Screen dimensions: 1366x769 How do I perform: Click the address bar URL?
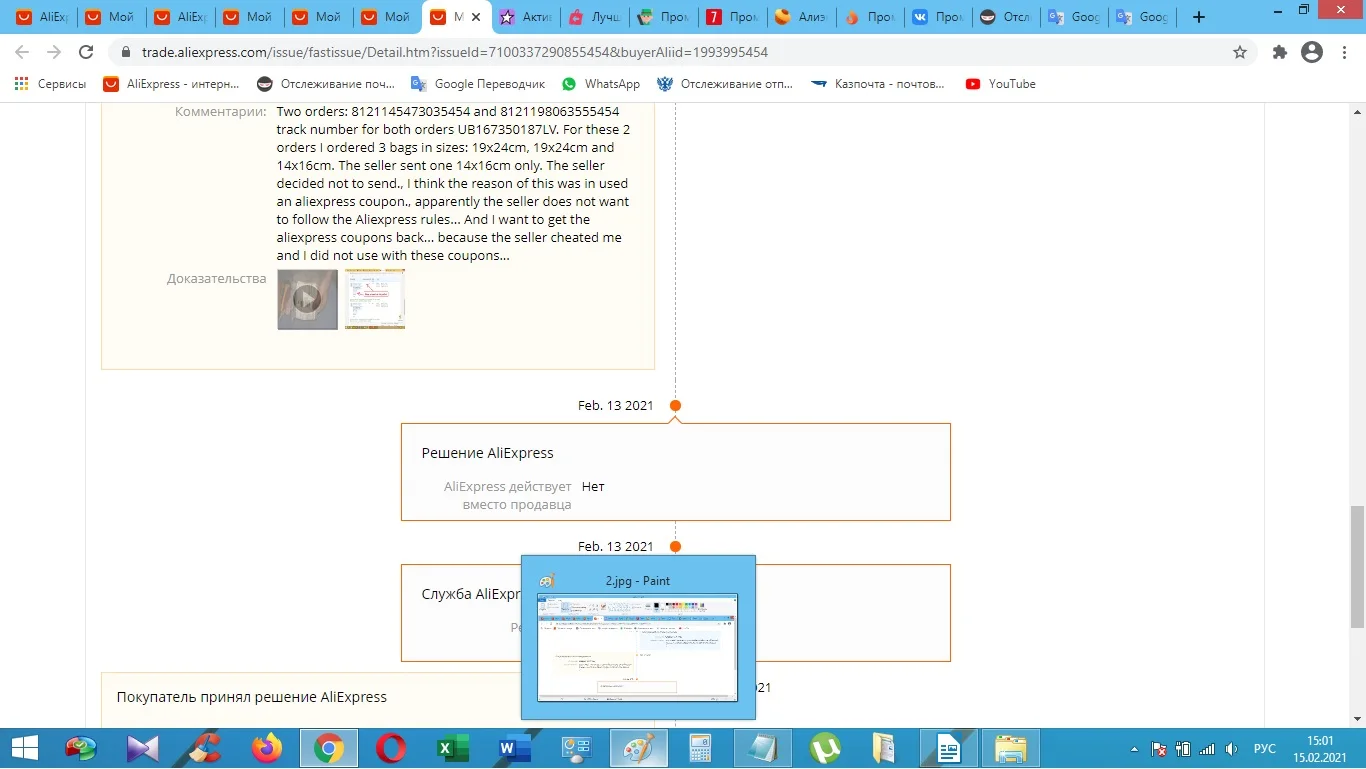tap(455, 52)
